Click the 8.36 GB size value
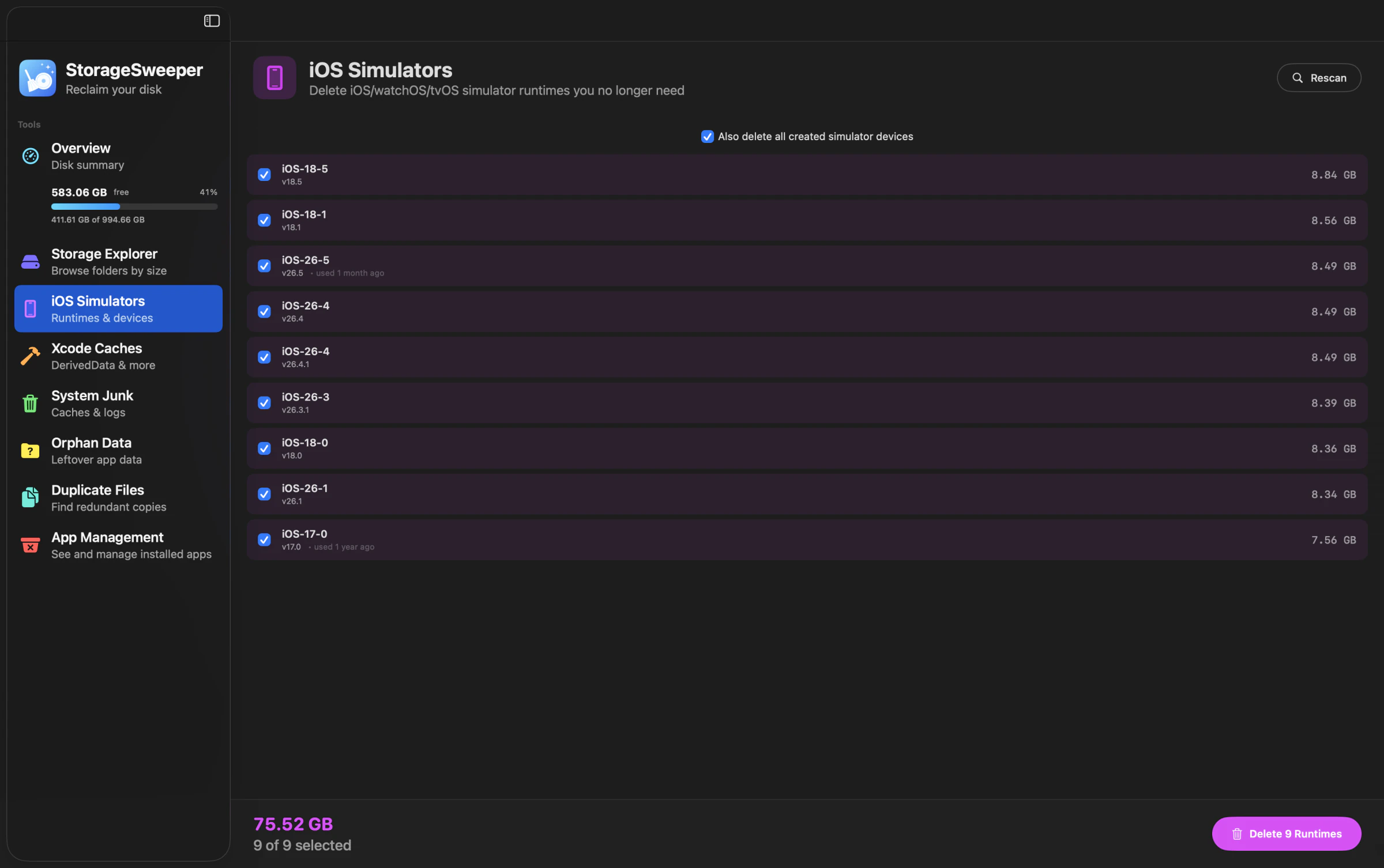 point(1333,448)
